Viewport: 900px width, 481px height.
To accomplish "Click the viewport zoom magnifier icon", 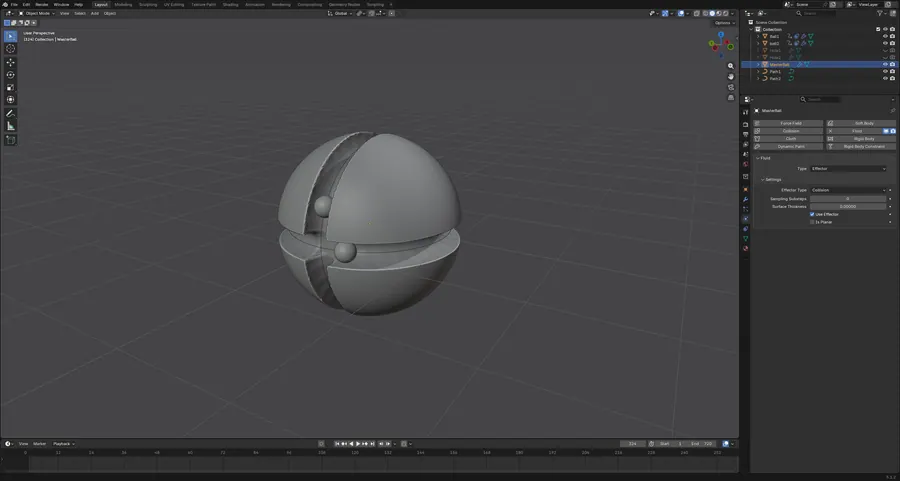I will [x=731, y=66].
